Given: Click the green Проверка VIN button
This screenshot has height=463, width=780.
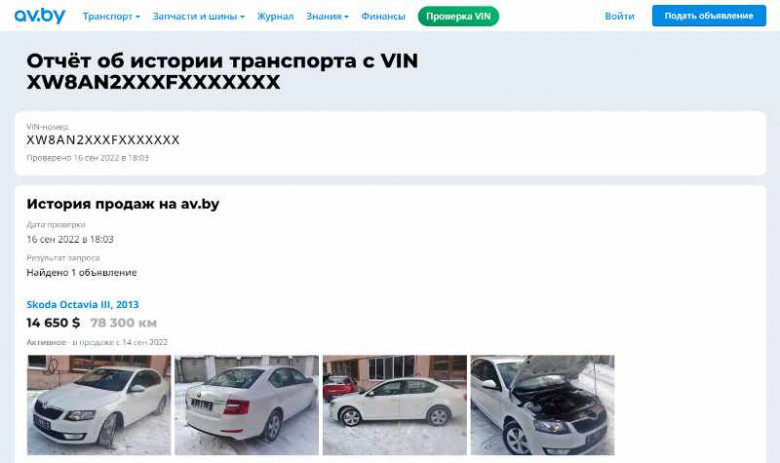Looking at the screenshot, I should [458, 16].
